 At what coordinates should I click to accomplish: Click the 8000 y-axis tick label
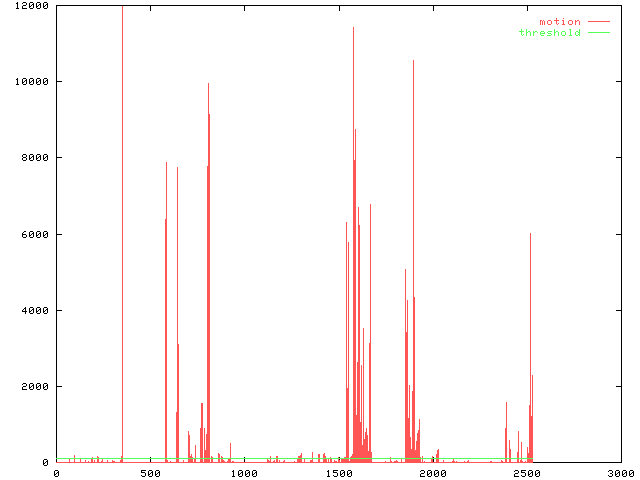click(x=32, y=158)
